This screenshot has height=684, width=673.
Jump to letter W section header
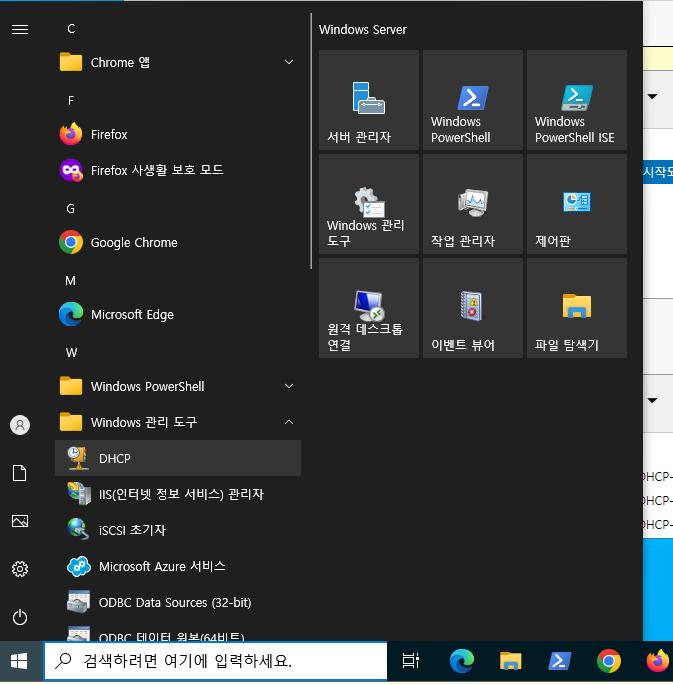[x=71, y=353]
